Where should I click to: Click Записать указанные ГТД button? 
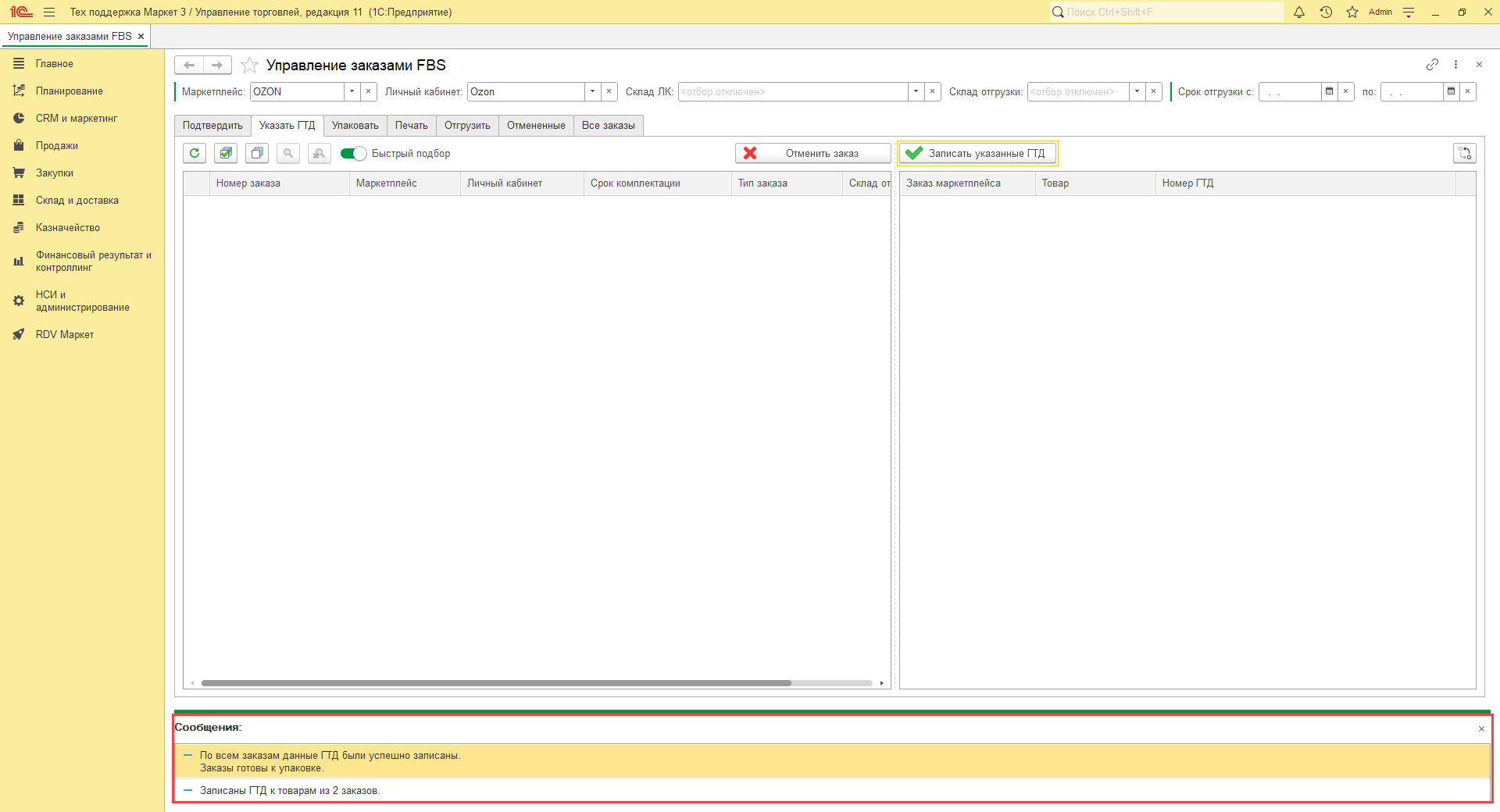977,153
